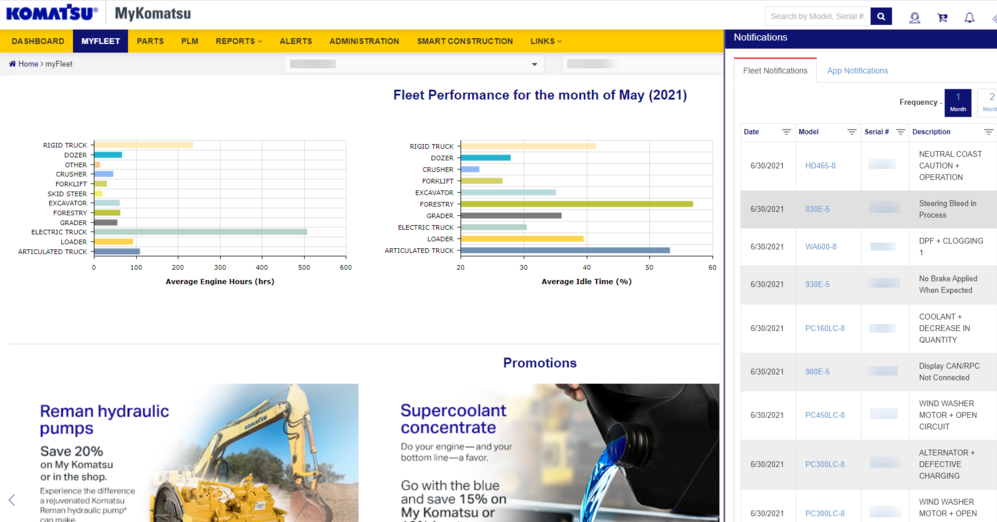Viewport: 997px width, 522px height.
Task: Select the 1 Month frequency option
Action: pos(958,102)
